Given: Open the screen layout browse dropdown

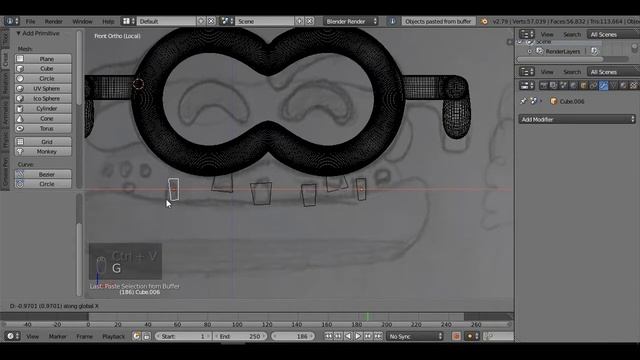Looking at the screenshot, I should (x=129, y=21).
